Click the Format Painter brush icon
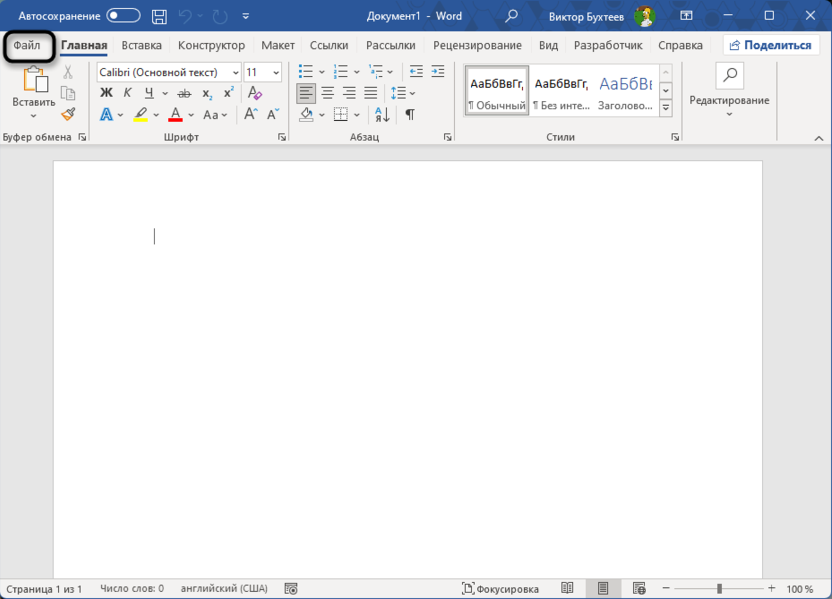The width and height of the screenshot is (832, 599). click(x=68, y=114)
